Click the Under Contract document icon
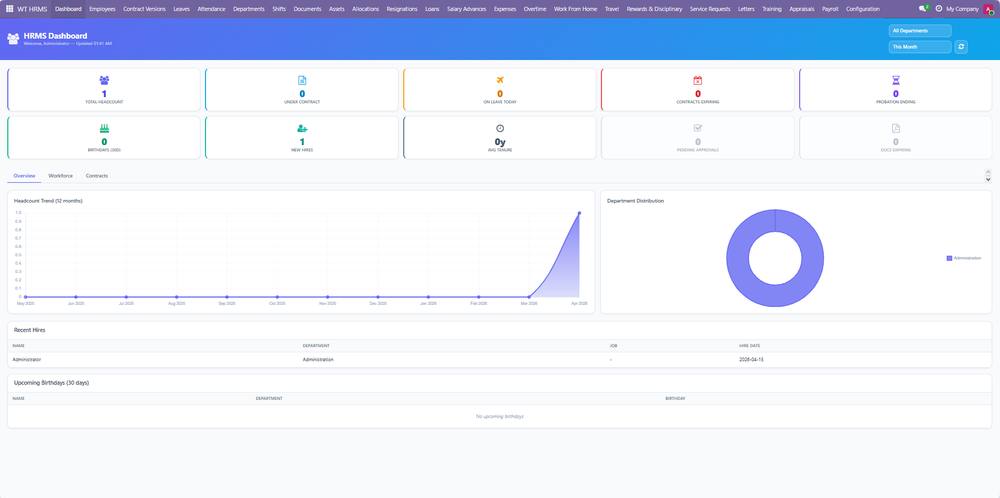Screen dimensions: 1000x498 click(302, 80)
